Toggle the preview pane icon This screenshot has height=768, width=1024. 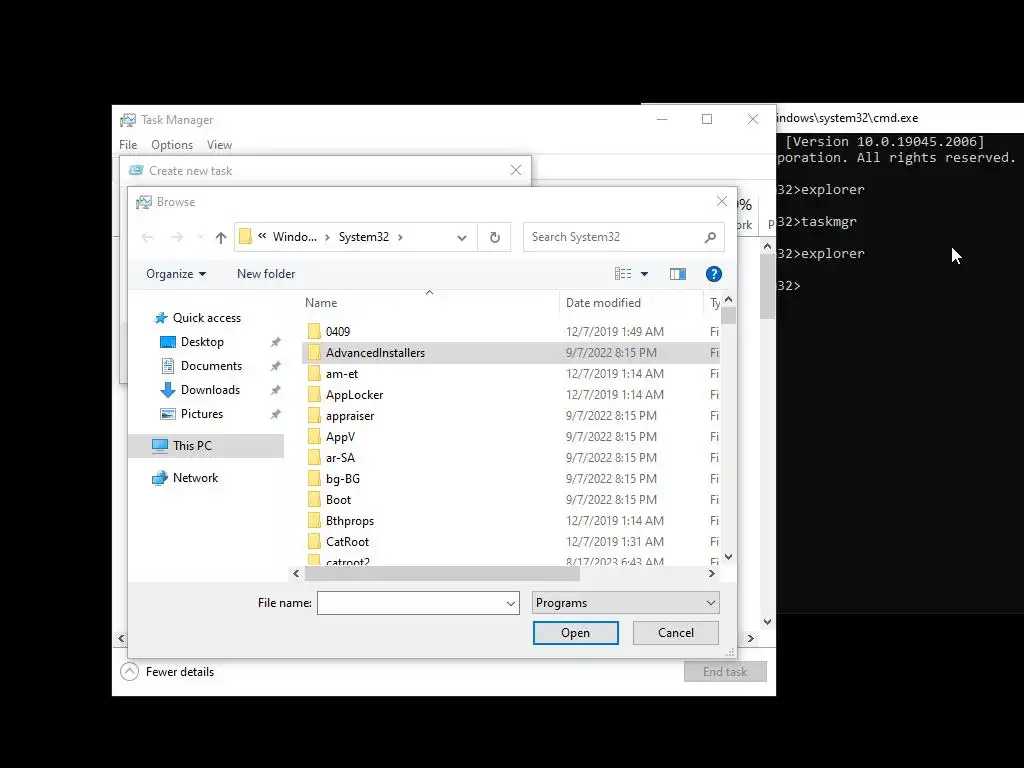pos(677,274)
